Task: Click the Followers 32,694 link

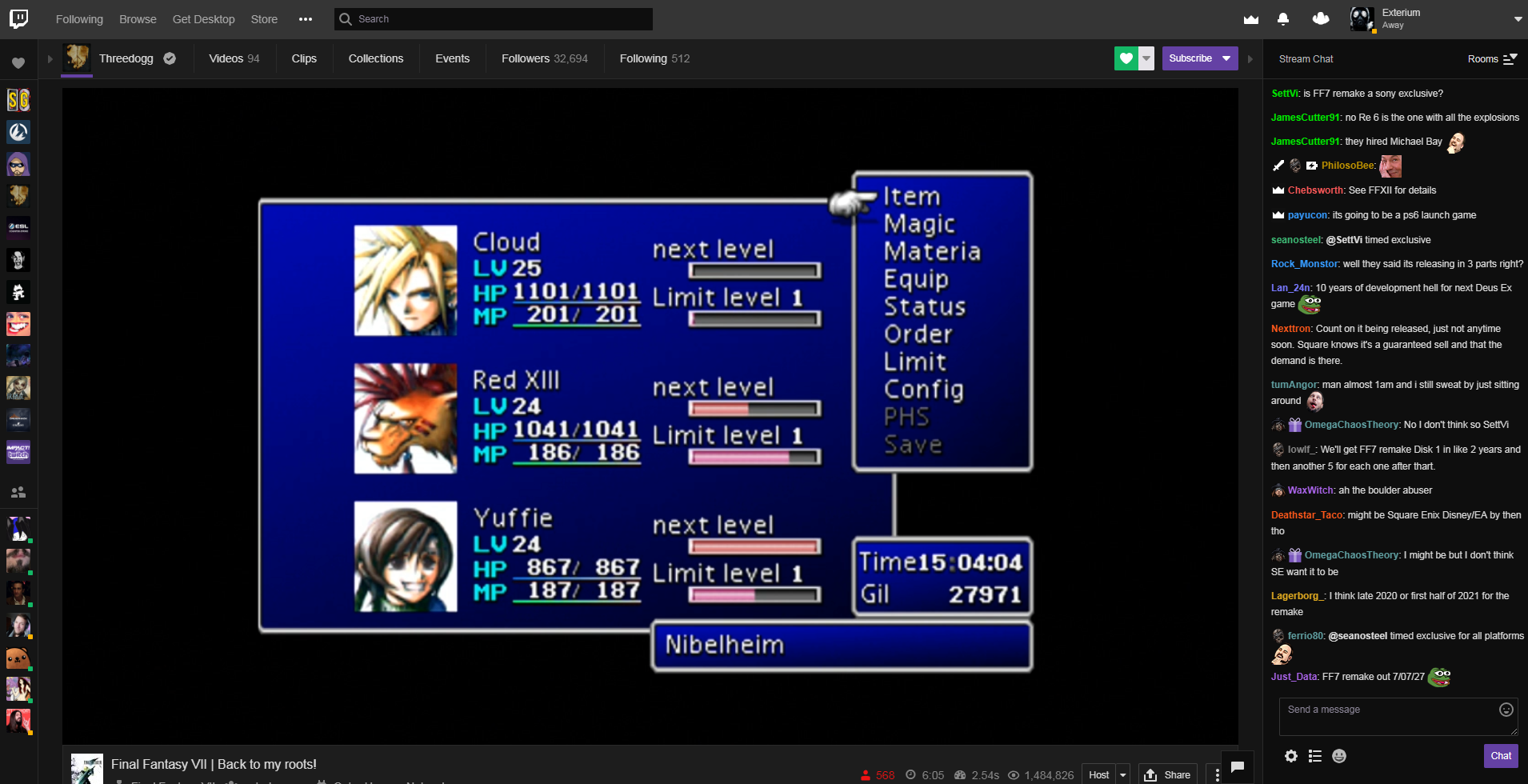Action: click(x=544, y=58)
